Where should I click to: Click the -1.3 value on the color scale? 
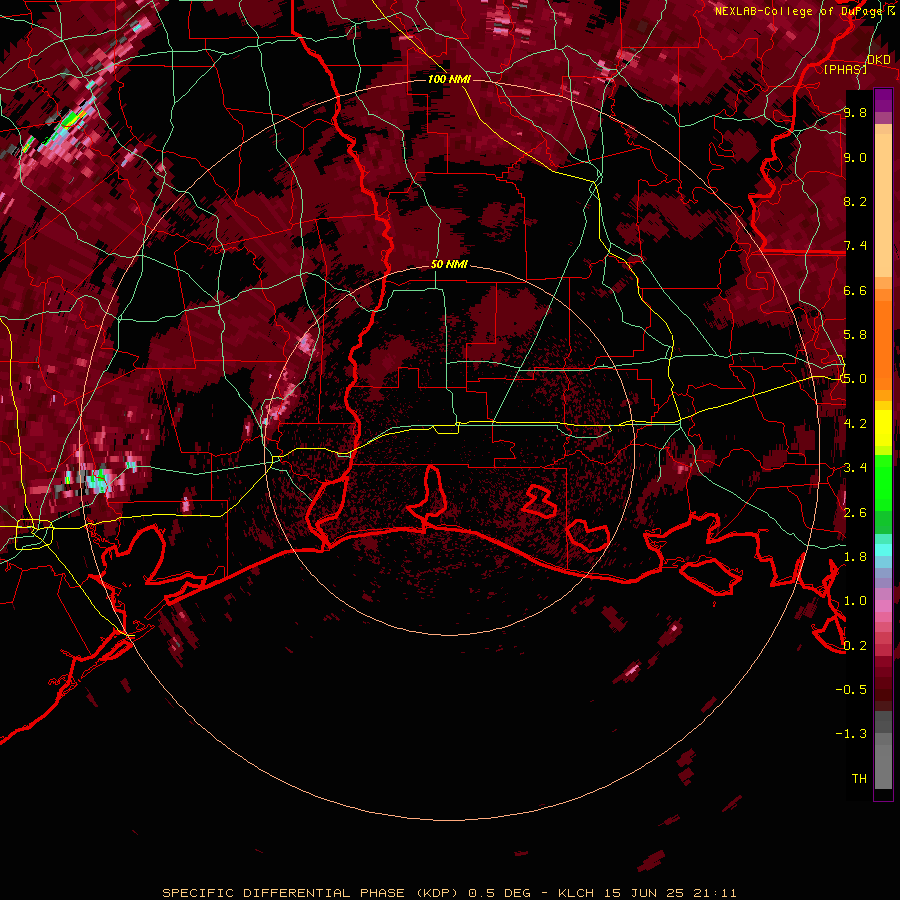point(851,734)
